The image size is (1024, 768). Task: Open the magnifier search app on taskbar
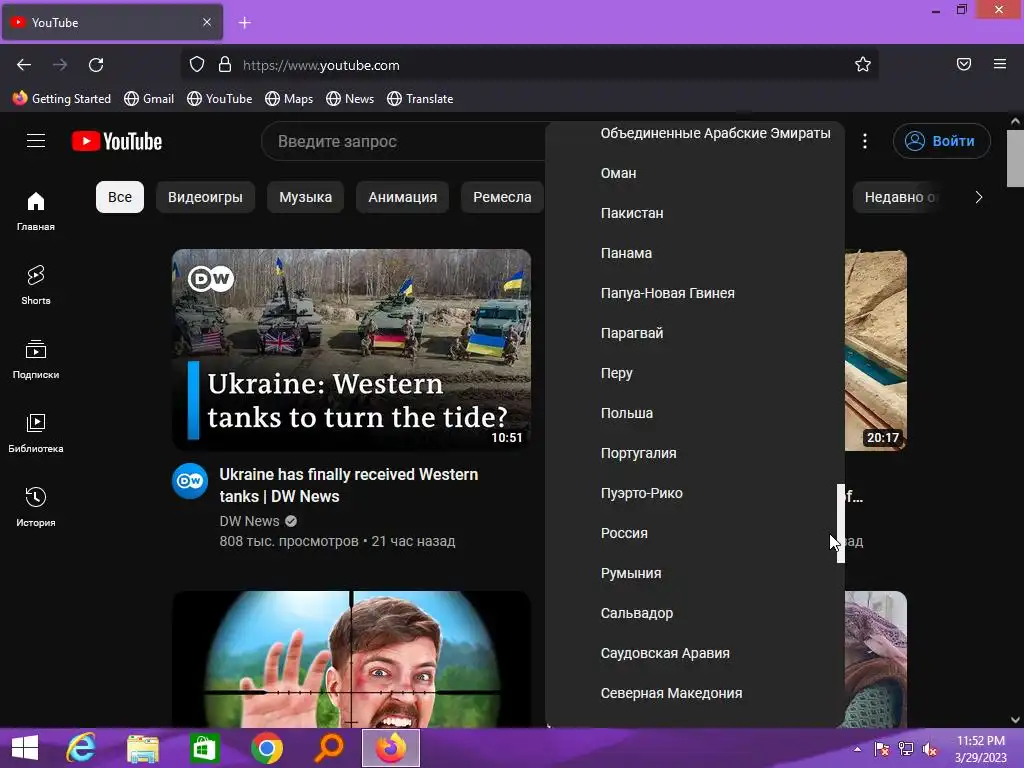pyautogui.click(x=328, y=748)
